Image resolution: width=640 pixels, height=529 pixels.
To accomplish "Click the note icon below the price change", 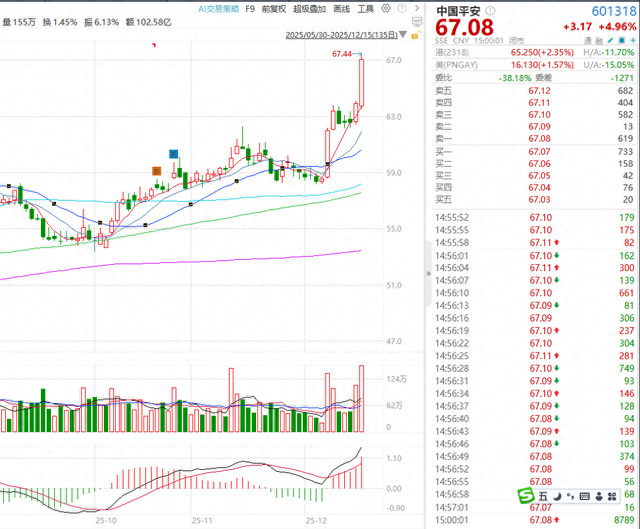I will [x=622, y=40].
